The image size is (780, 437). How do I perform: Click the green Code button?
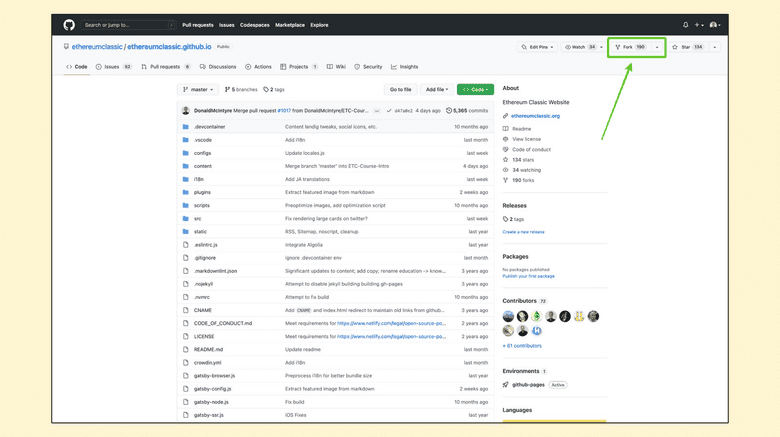pyautogui.click(x=475, y=89)
